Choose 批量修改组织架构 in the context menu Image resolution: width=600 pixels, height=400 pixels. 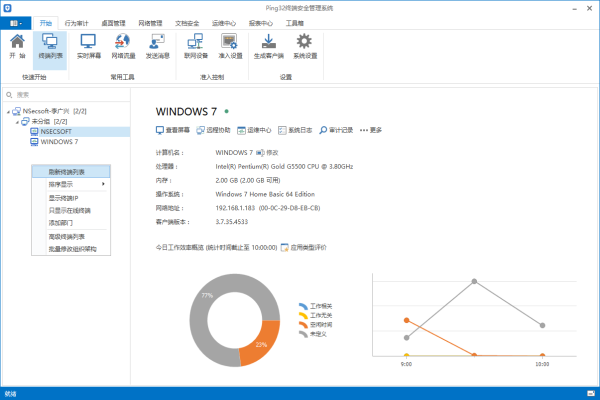tap(71, 249)
